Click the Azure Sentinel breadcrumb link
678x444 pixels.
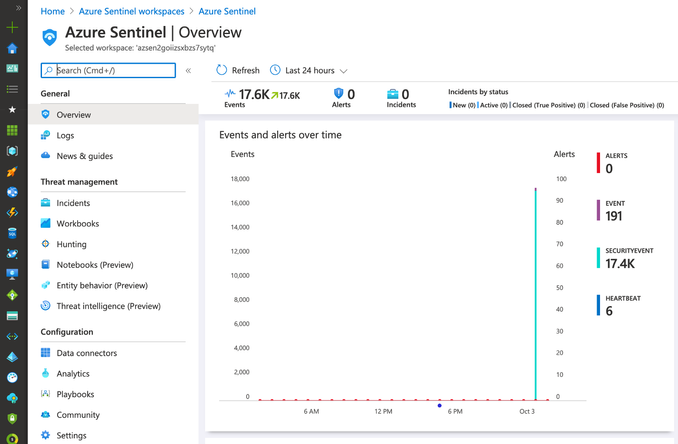(x=227, y=11)
